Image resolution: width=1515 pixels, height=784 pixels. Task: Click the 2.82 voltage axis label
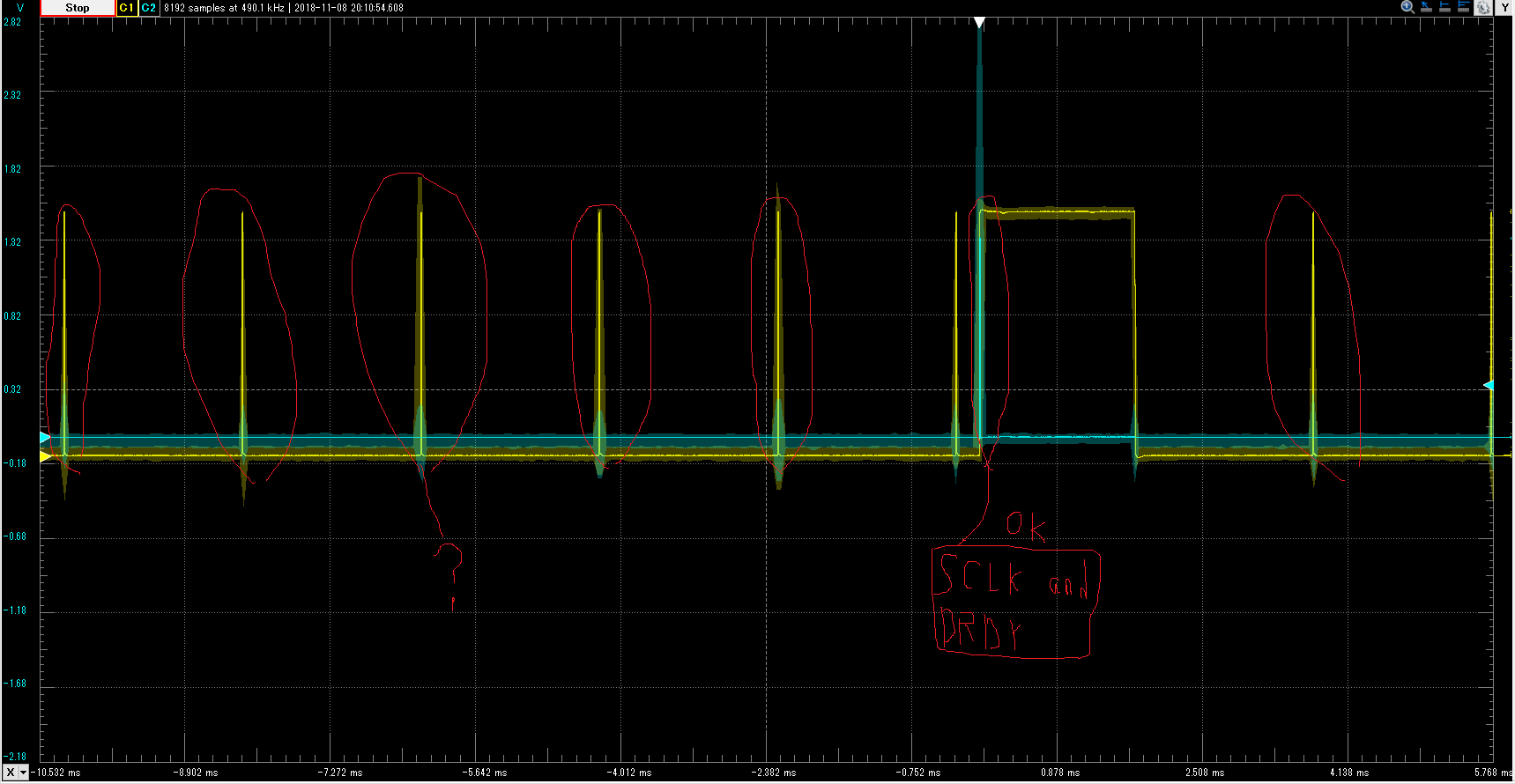(12, 22)
